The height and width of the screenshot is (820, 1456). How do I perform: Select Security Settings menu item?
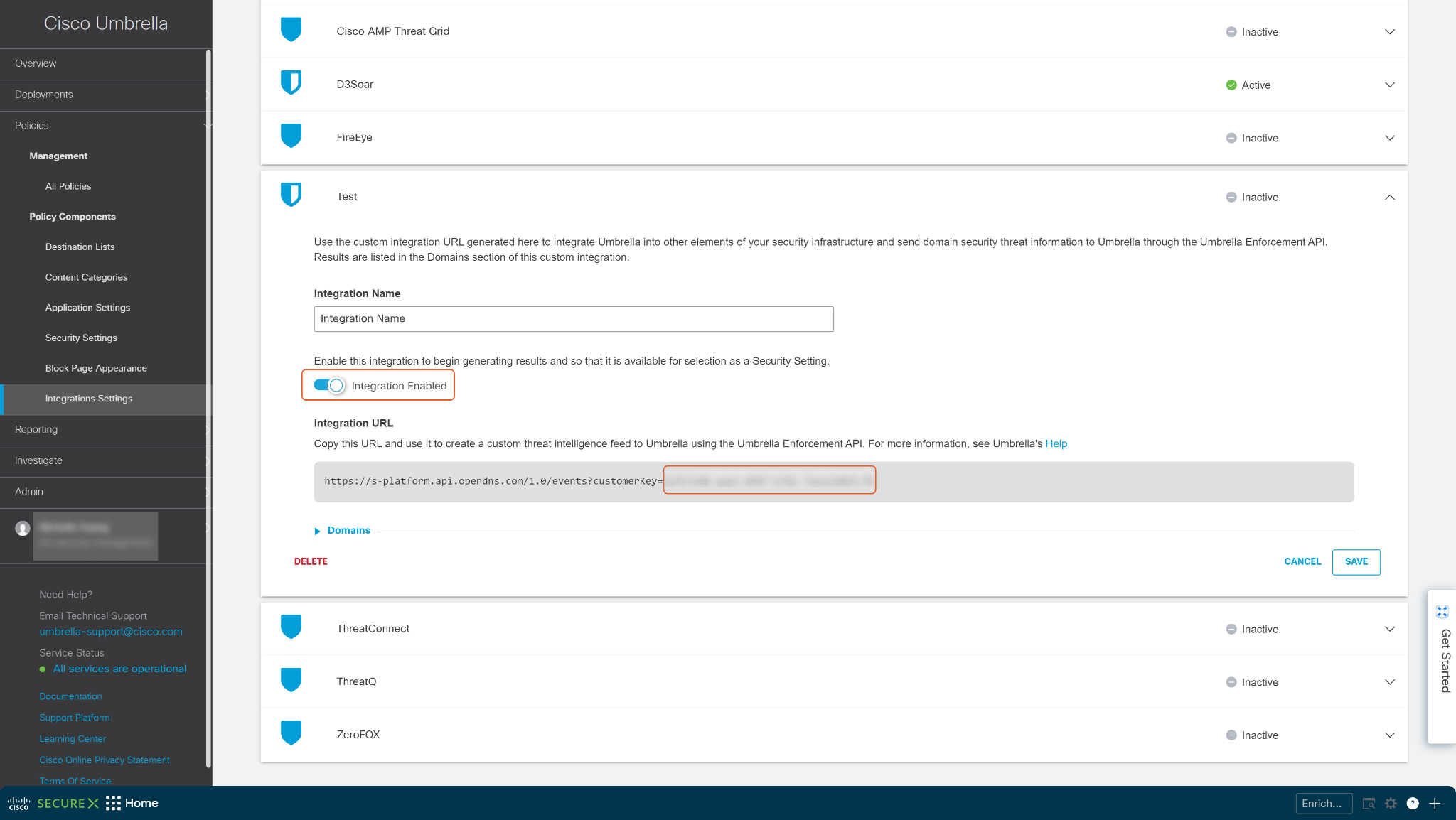[x=81, y=338]
